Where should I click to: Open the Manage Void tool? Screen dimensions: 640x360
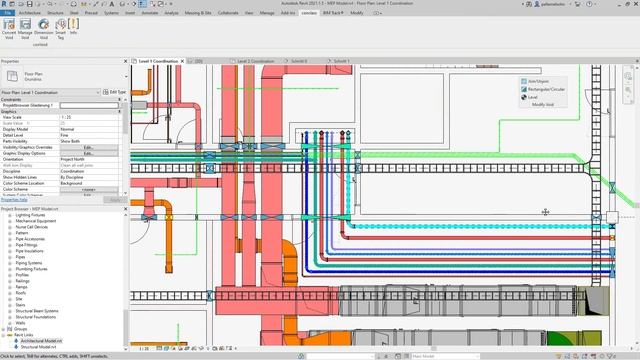point(25,29)
